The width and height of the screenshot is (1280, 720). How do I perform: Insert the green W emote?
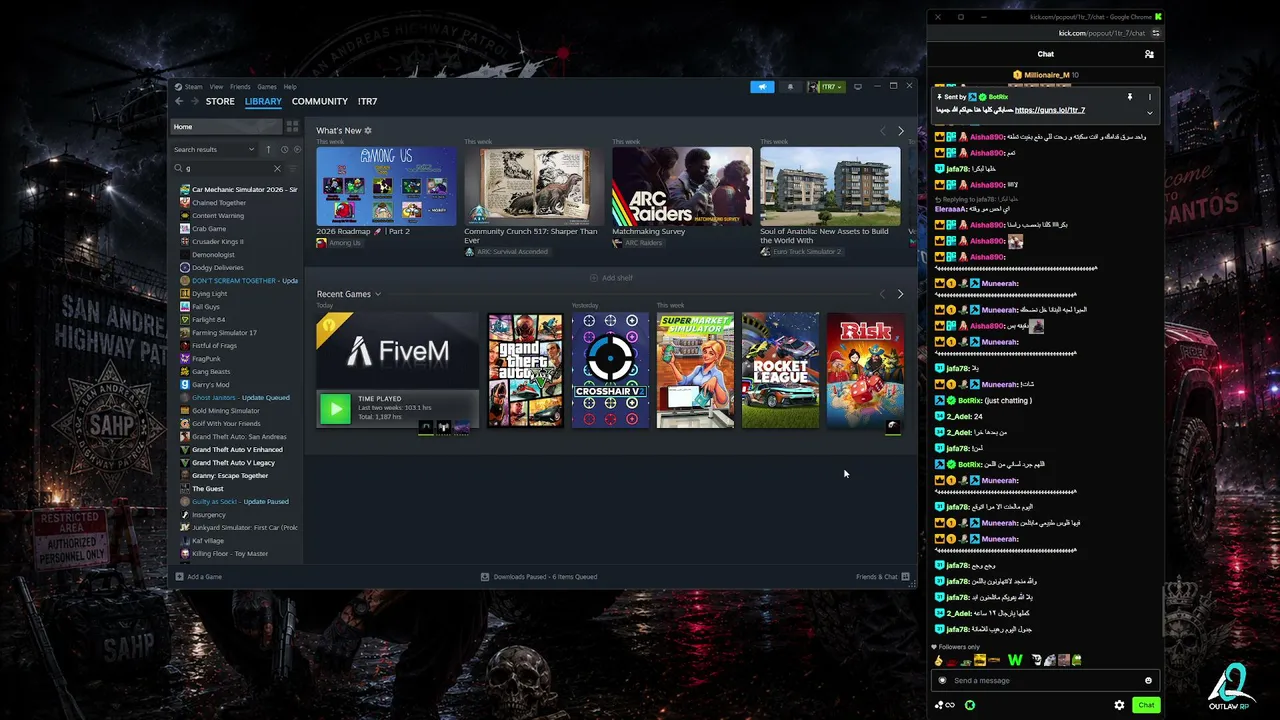click(1015, 660)
